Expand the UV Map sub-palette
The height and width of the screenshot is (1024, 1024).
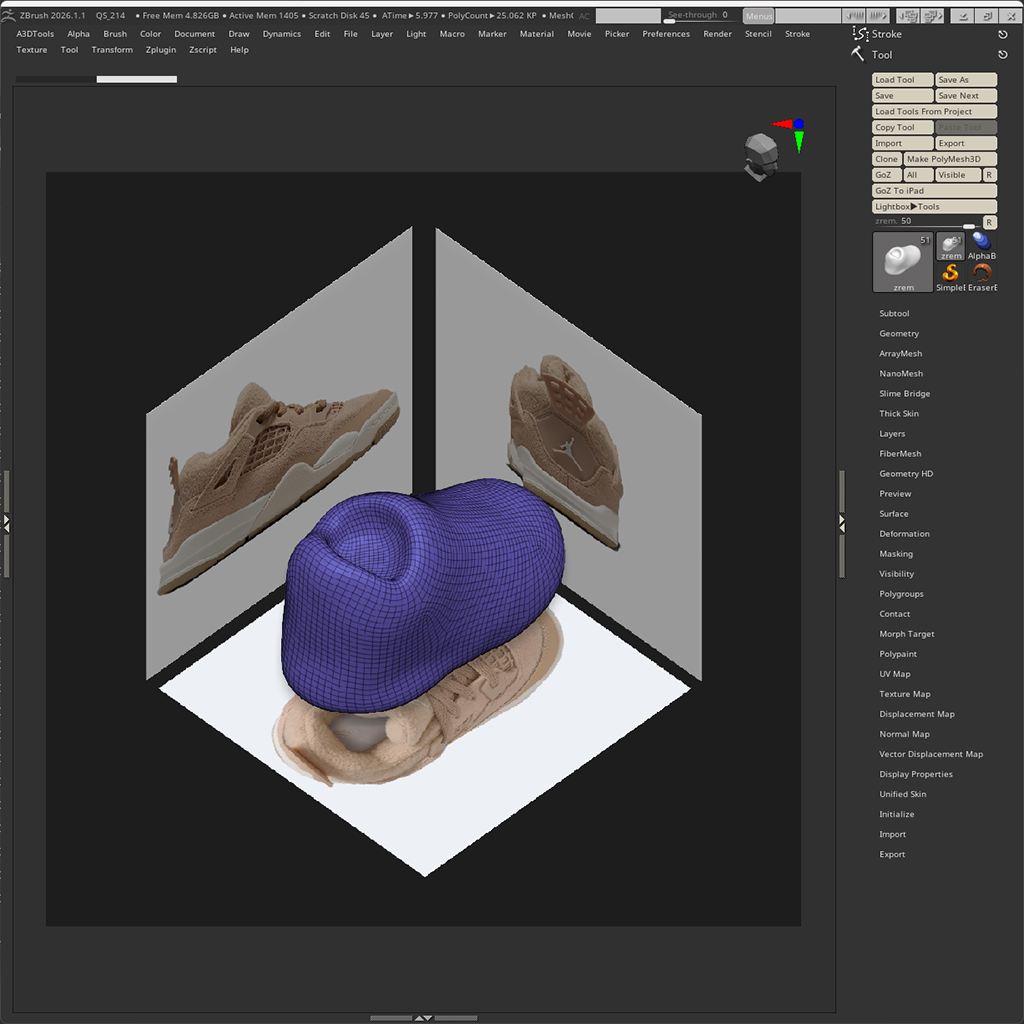(894, 674)
